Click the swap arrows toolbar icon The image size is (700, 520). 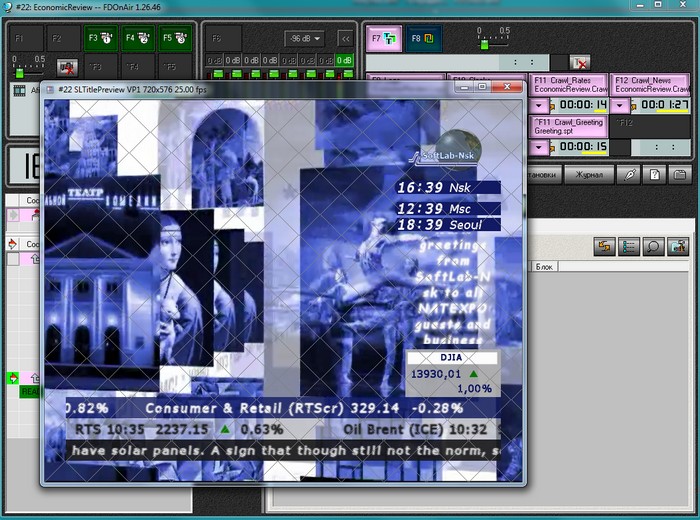pyautogui.click(x=605, y=246)
